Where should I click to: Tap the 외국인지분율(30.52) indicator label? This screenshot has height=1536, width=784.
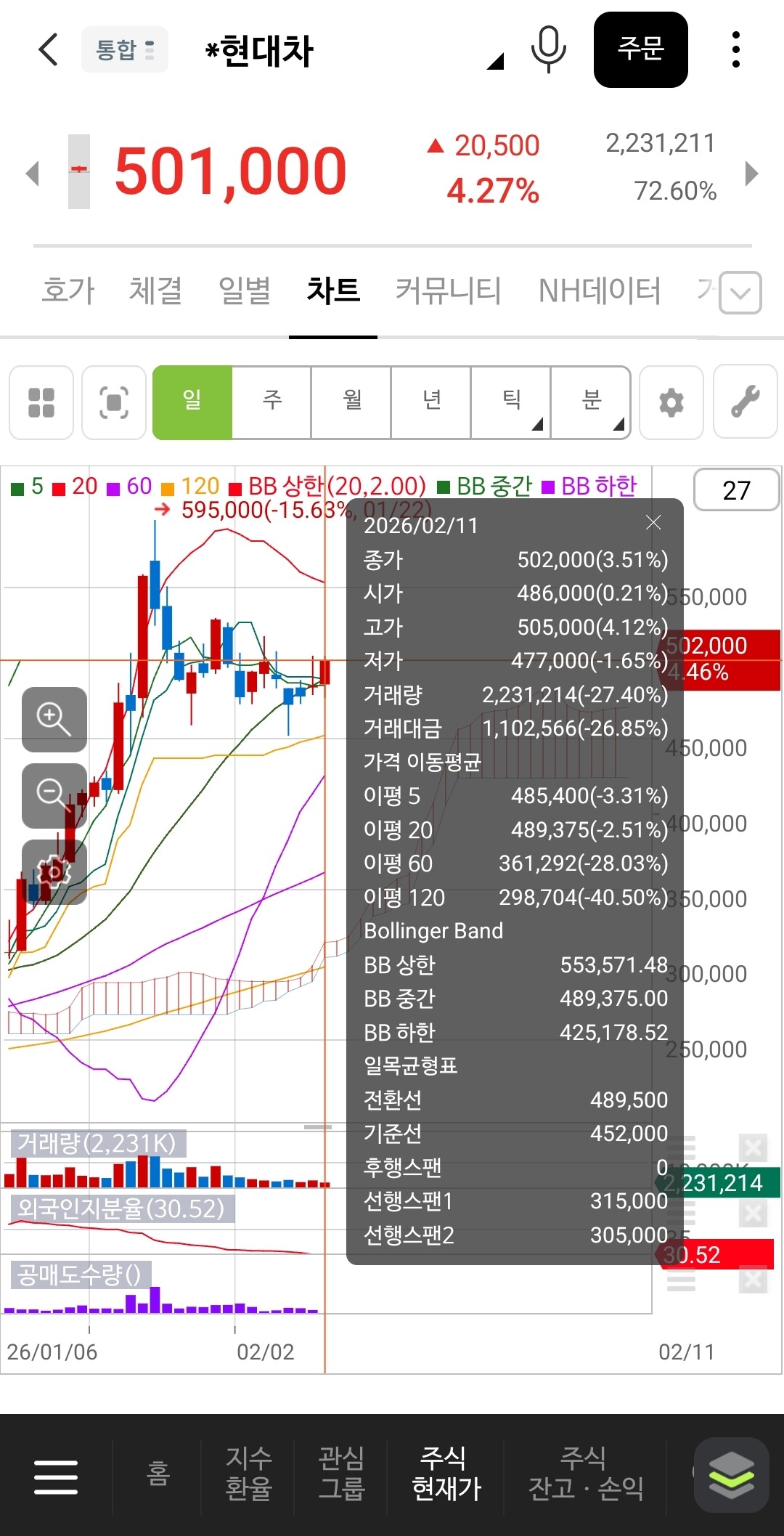point(122,1208)
